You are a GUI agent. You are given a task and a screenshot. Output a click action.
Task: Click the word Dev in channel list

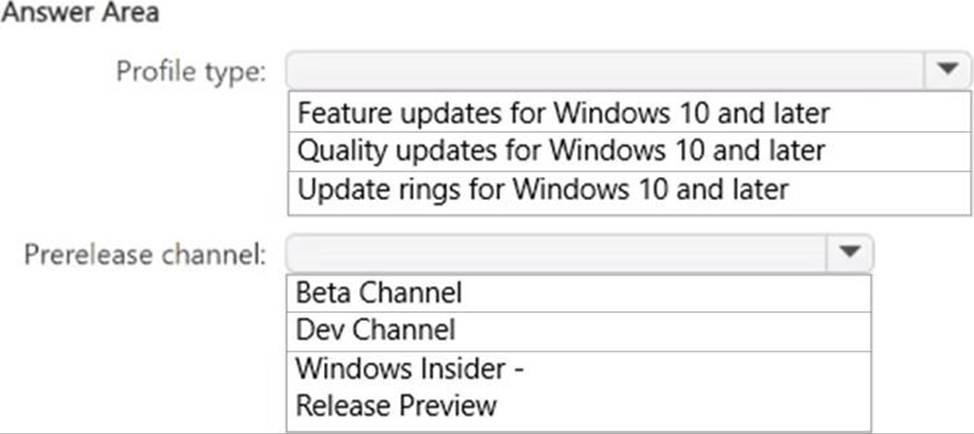318,329
